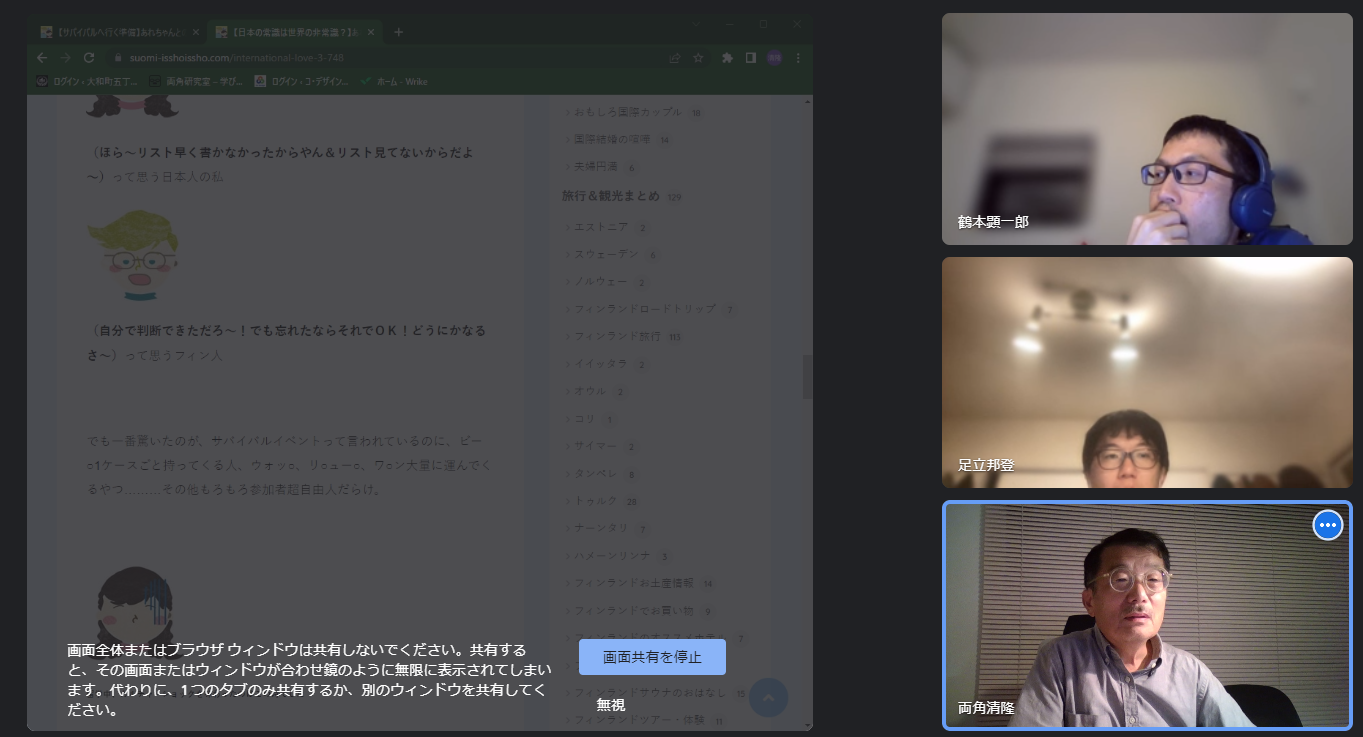The height and width of the screenshot is (737, 1363).
Task: Click the share page icon in address bar
Action: point(674,58)
